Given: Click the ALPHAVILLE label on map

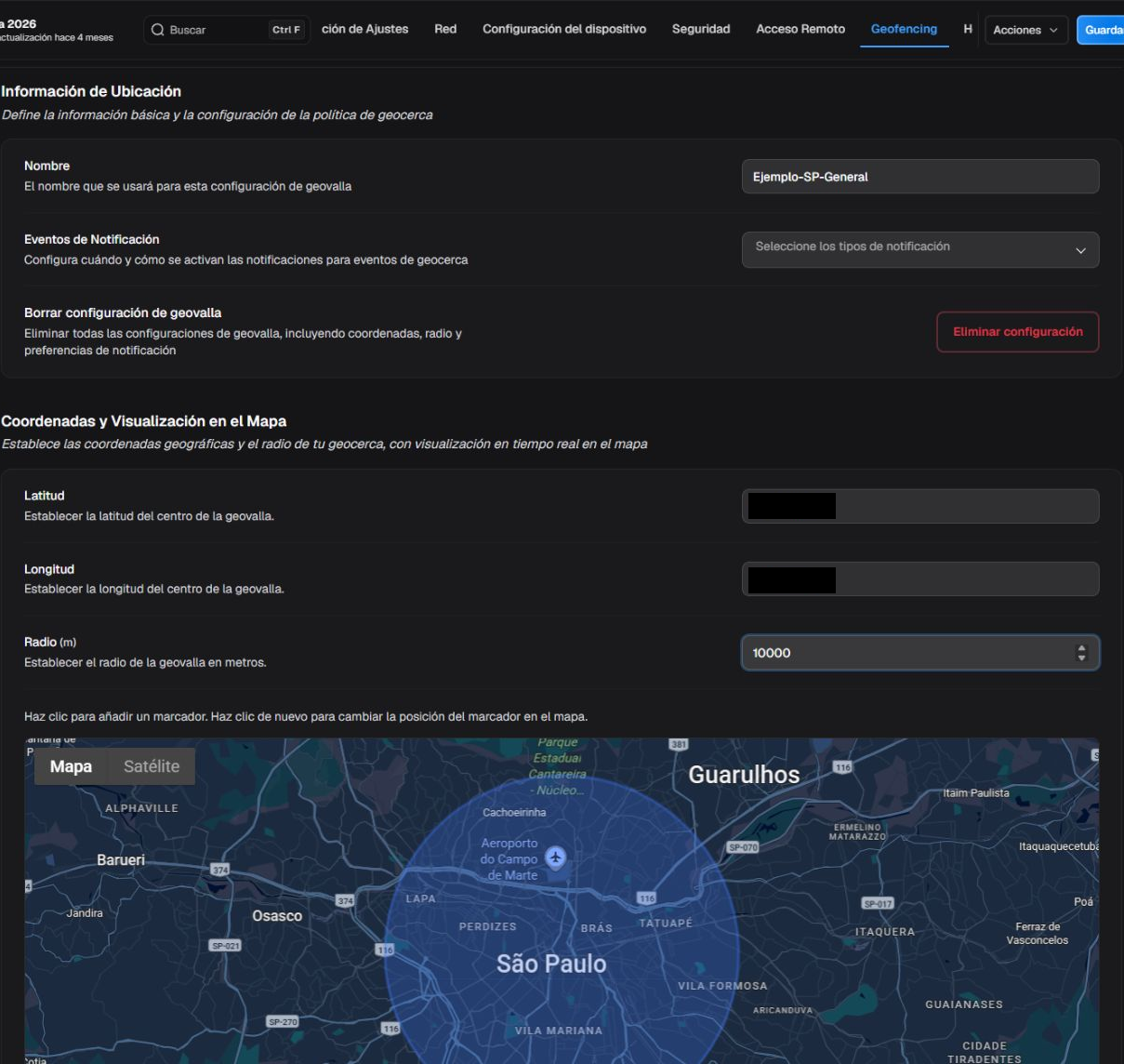Looking at the screenshot, I should point(141,808).
